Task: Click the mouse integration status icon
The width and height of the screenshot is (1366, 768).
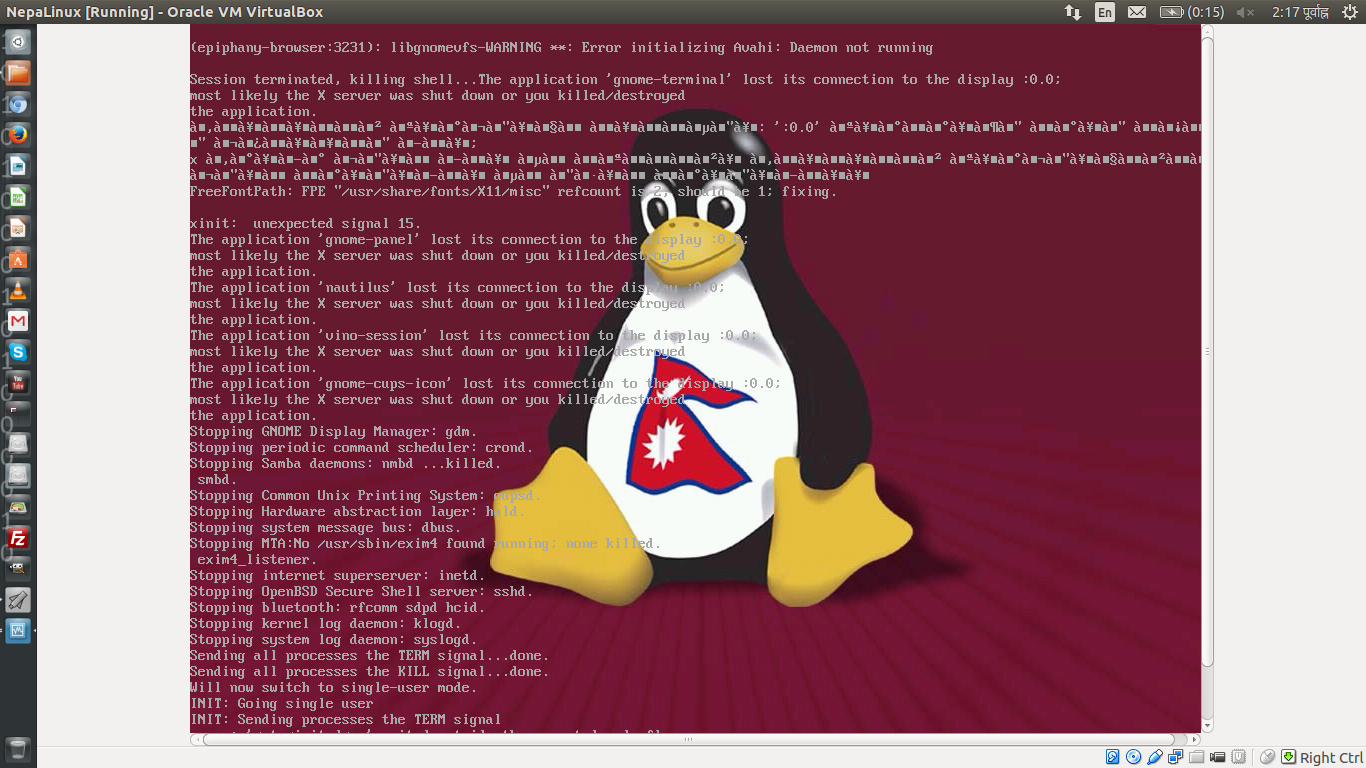Action: (x=1267, y=757)
